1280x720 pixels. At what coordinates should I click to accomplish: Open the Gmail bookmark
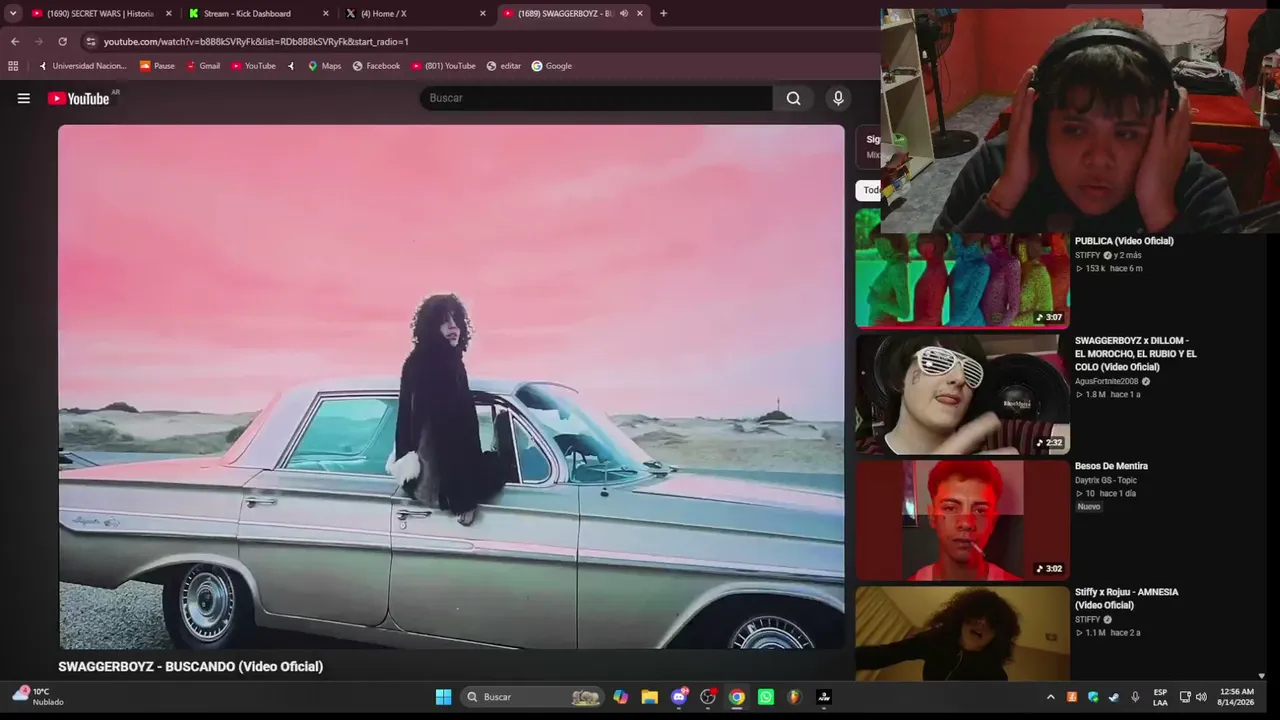click(x=203, y=66)
